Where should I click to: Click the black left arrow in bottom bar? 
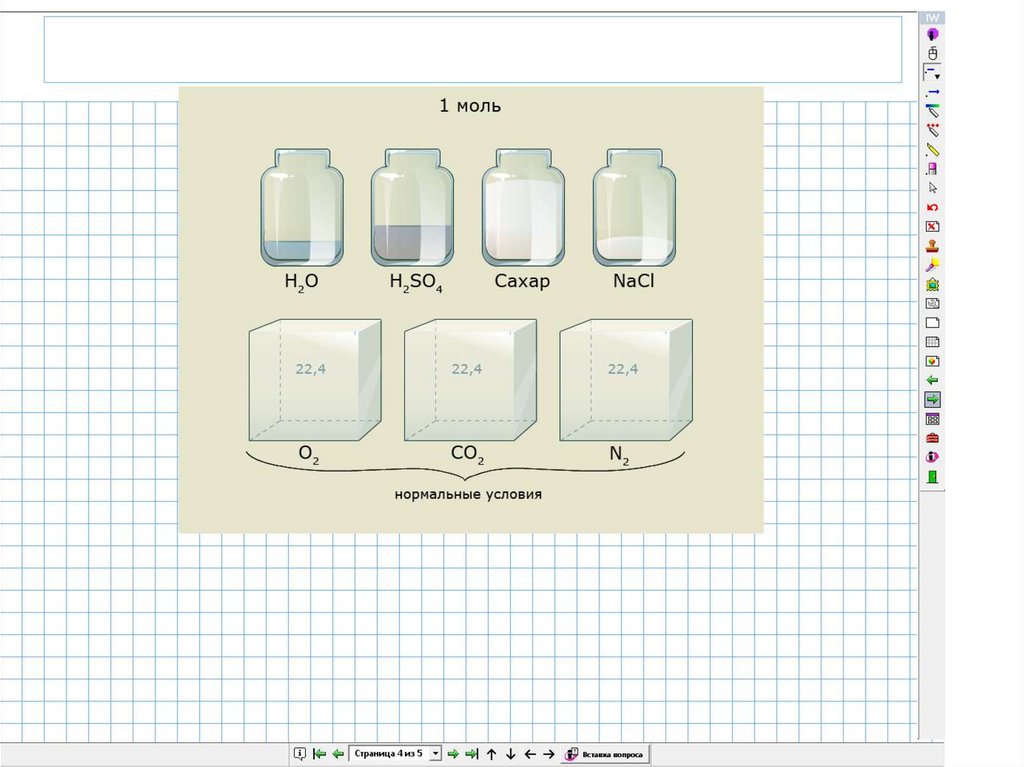tap(529, 754)
